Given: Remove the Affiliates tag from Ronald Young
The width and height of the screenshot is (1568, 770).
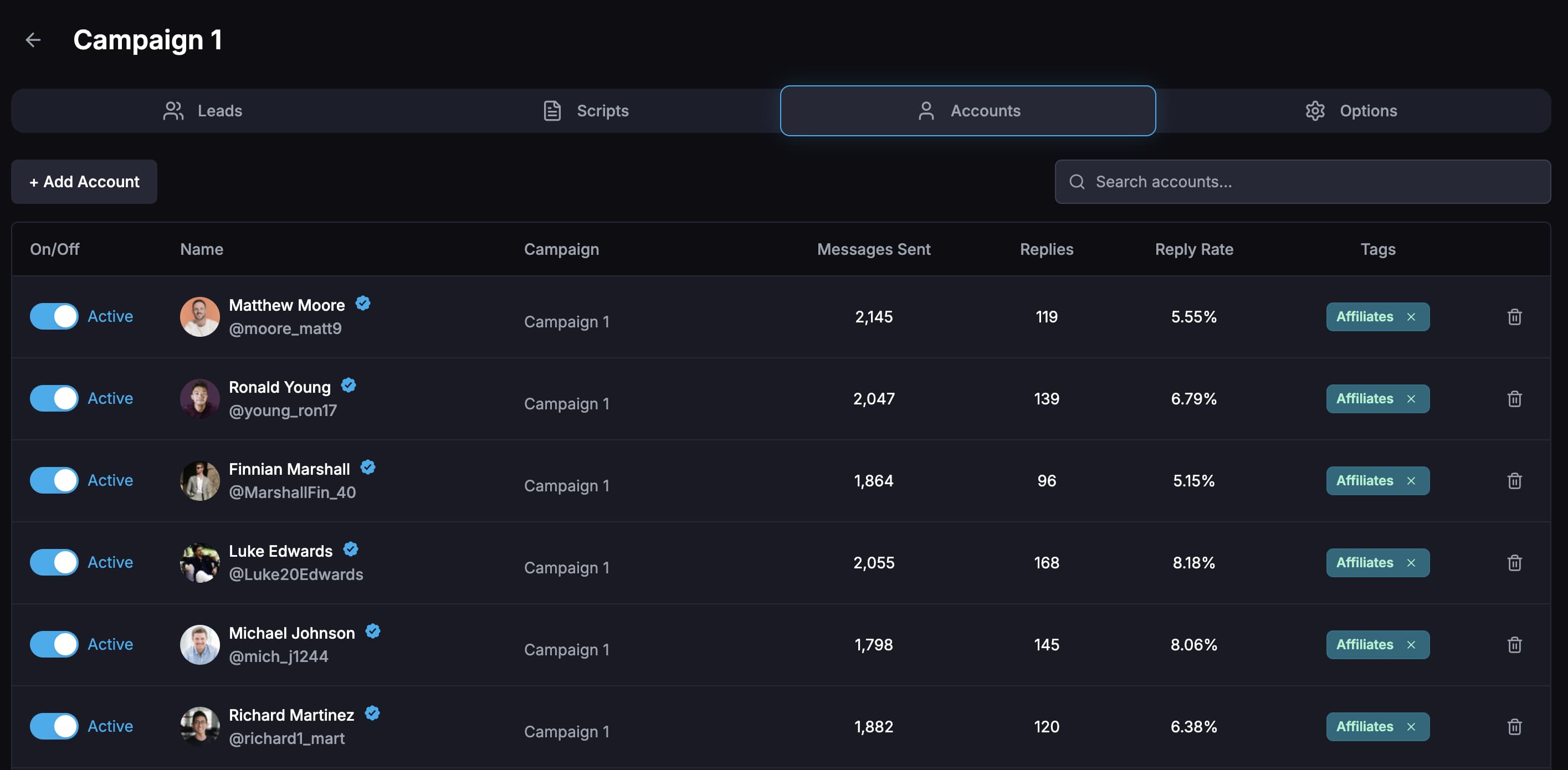Looking at the screenshot, I should pos(1412,399).
